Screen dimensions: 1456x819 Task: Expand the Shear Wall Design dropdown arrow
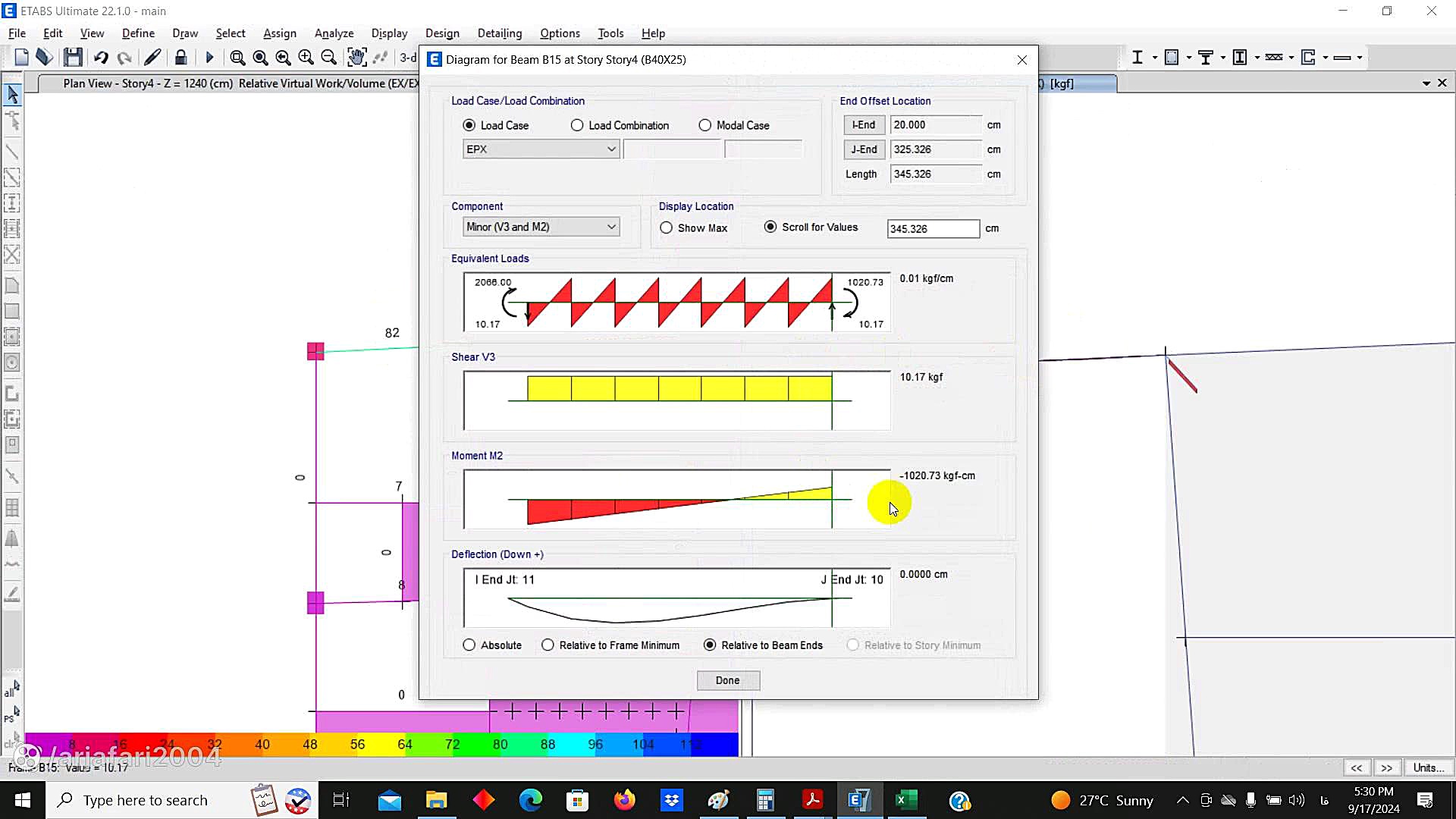click(1326, 58)
